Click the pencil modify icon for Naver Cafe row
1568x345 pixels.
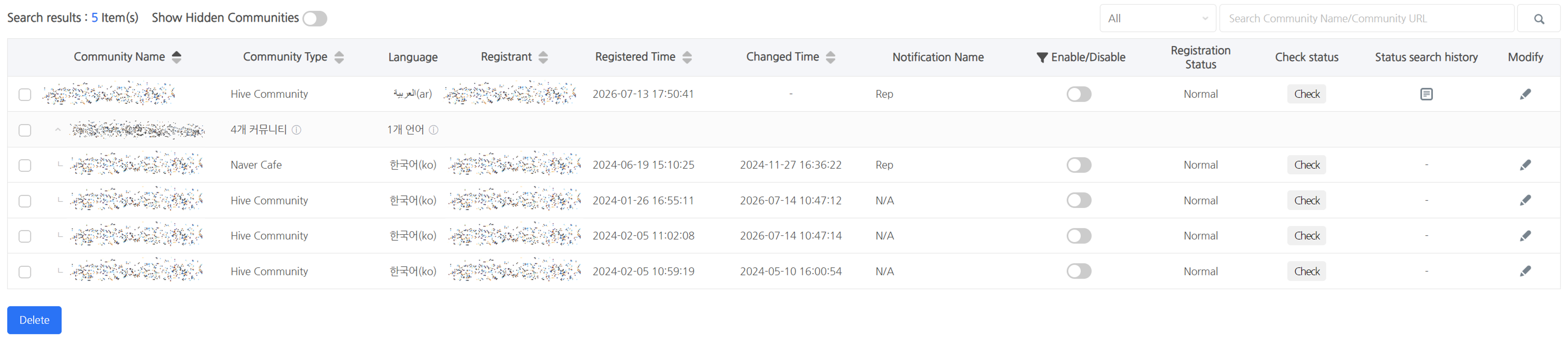tap(1525, 165)
